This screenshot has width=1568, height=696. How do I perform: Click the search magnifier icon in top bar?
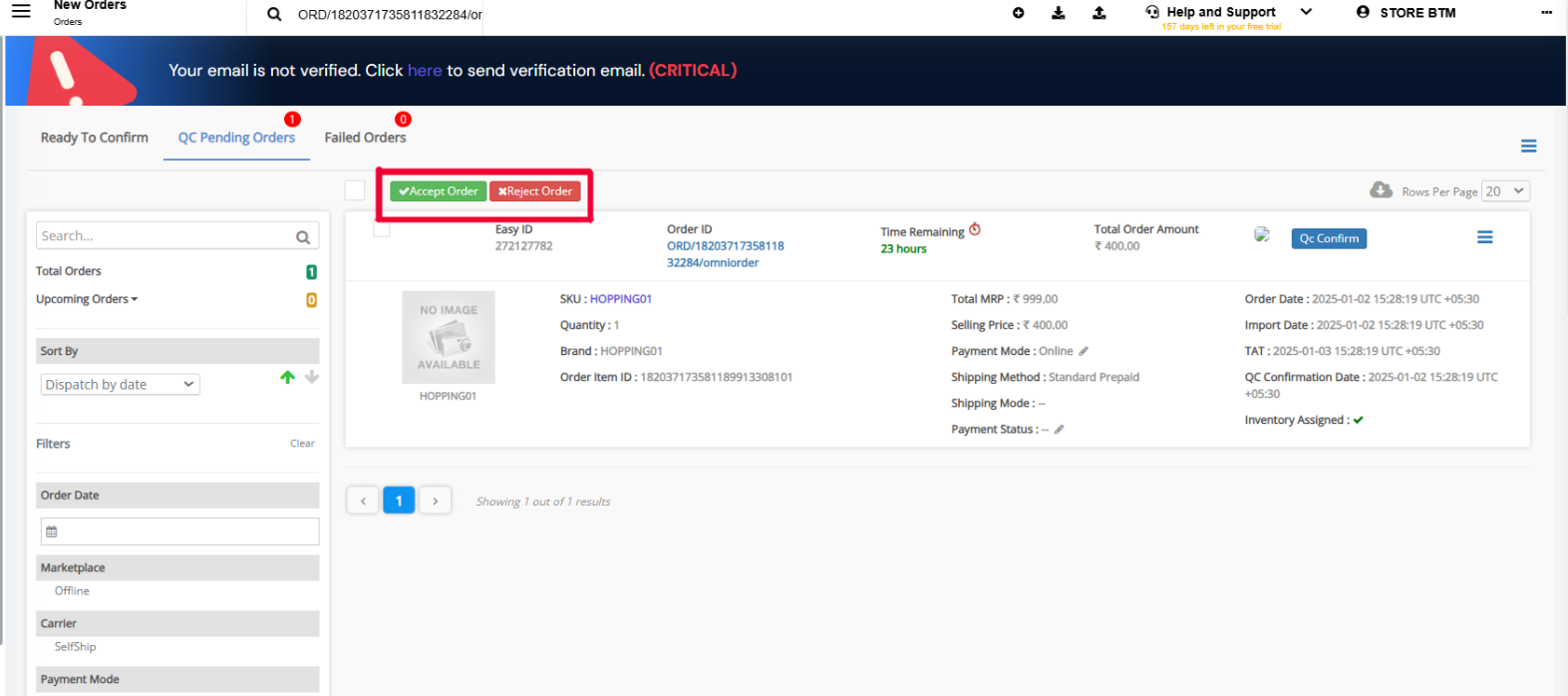click(274, 14)
